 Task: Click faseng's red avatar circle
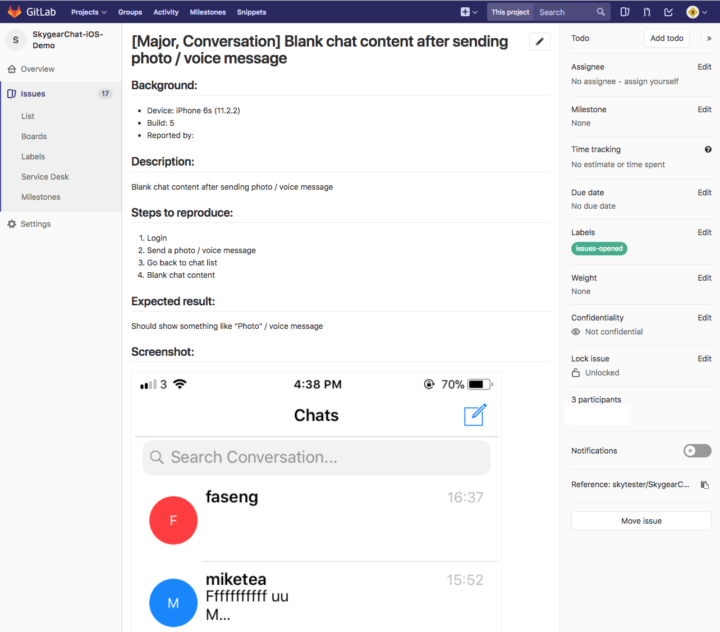coord(174,520)
